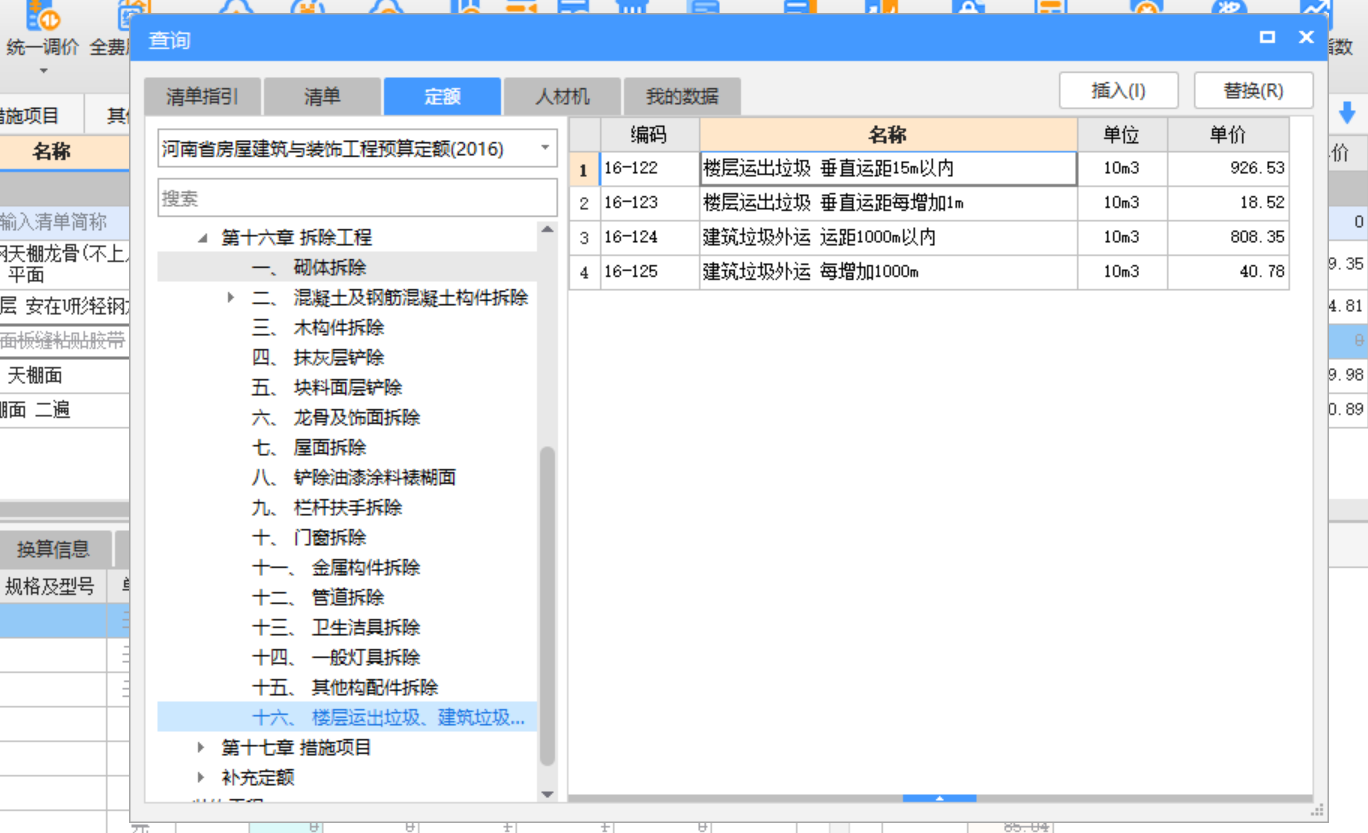Select 补充定额 in the tree
Image resolution: width=1368 pixels, height=833 pixels.
[258, 777]
